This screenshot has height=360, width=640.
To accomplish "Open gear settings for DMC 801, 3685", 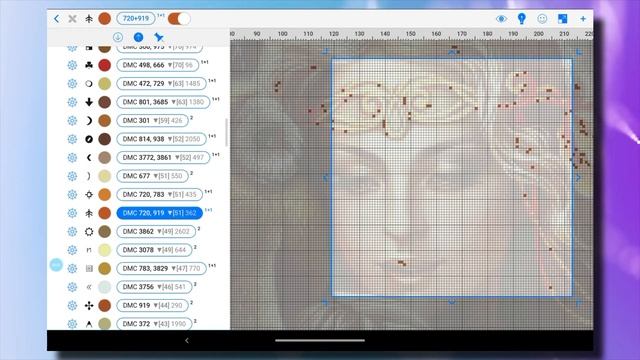I will point(72,102).
